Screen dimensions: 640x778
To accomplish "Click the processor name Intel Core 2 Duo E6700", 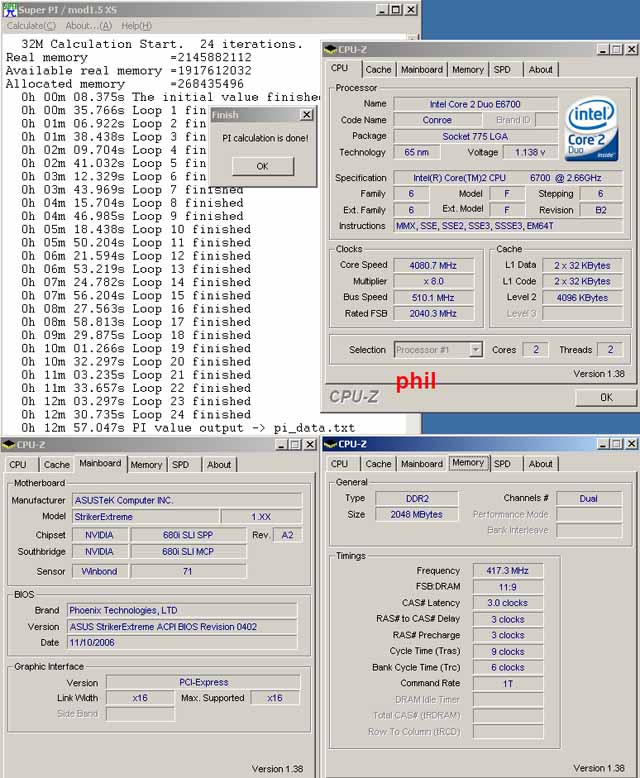I will point(475,104).
